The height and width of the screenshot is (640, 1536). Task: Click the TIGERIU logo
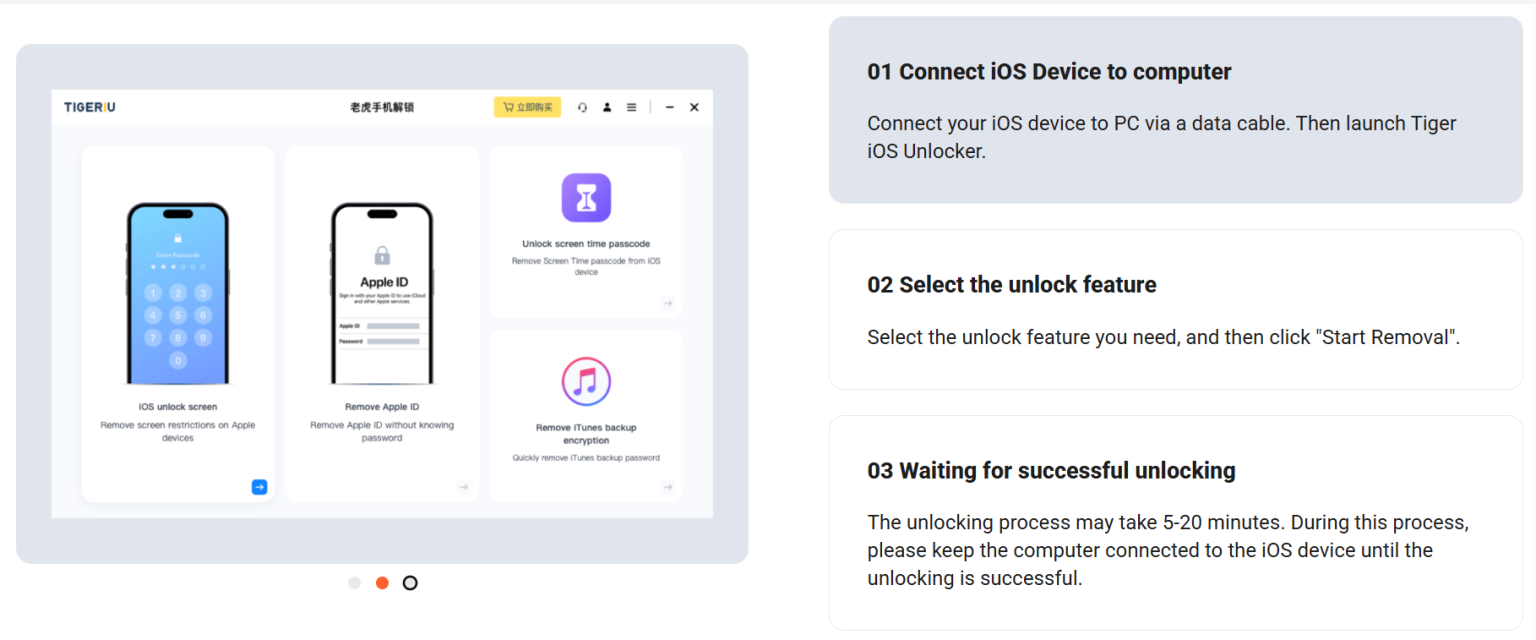tap(90, 107)
